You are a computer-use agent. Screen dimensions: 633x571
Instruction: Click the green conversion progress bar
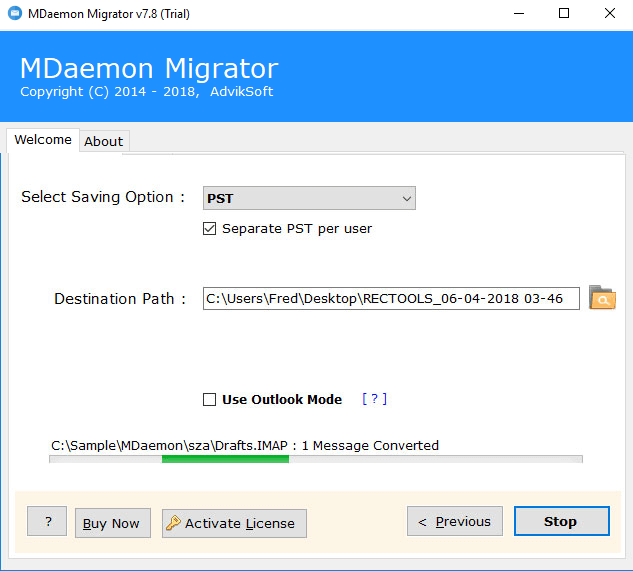tap(316, 459)
